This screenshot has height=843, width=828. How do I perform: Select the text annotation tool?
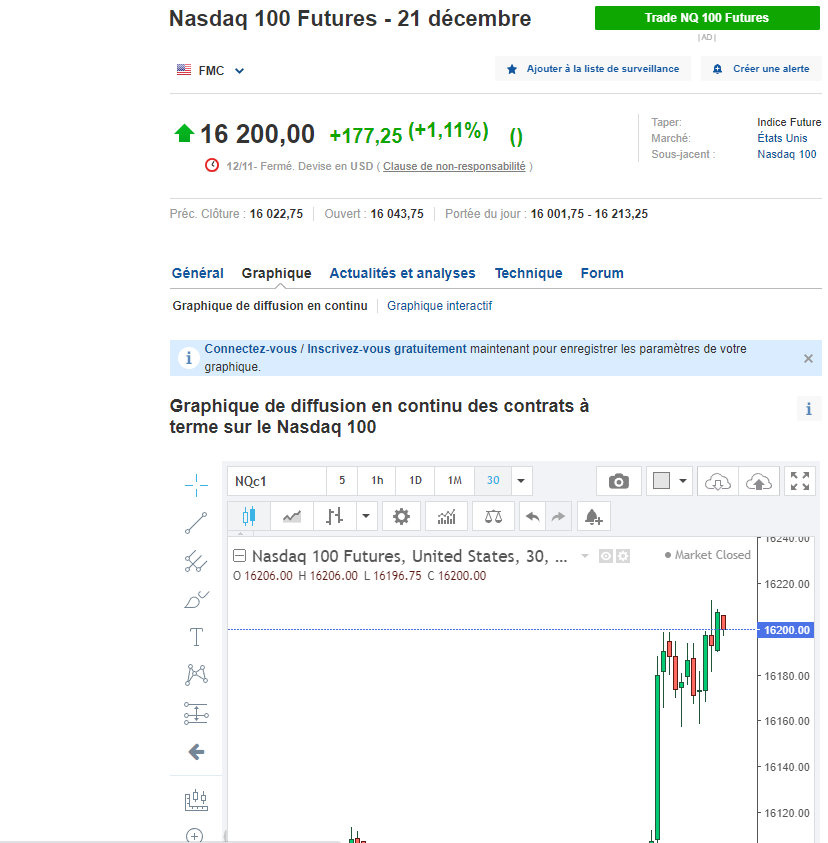[196, 637]
